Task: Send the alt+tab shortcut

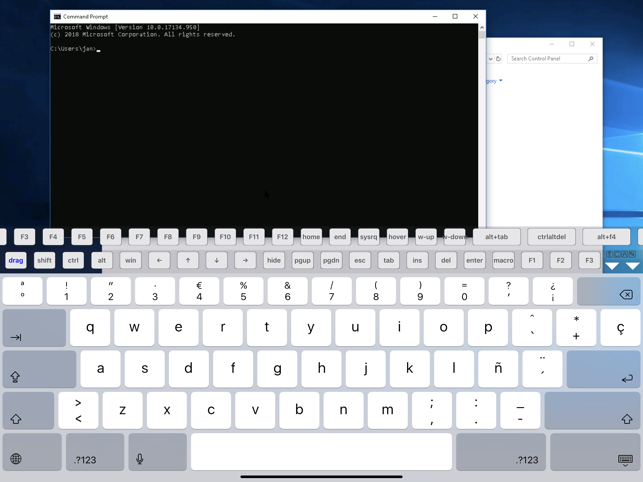Action: pos(497,237)
